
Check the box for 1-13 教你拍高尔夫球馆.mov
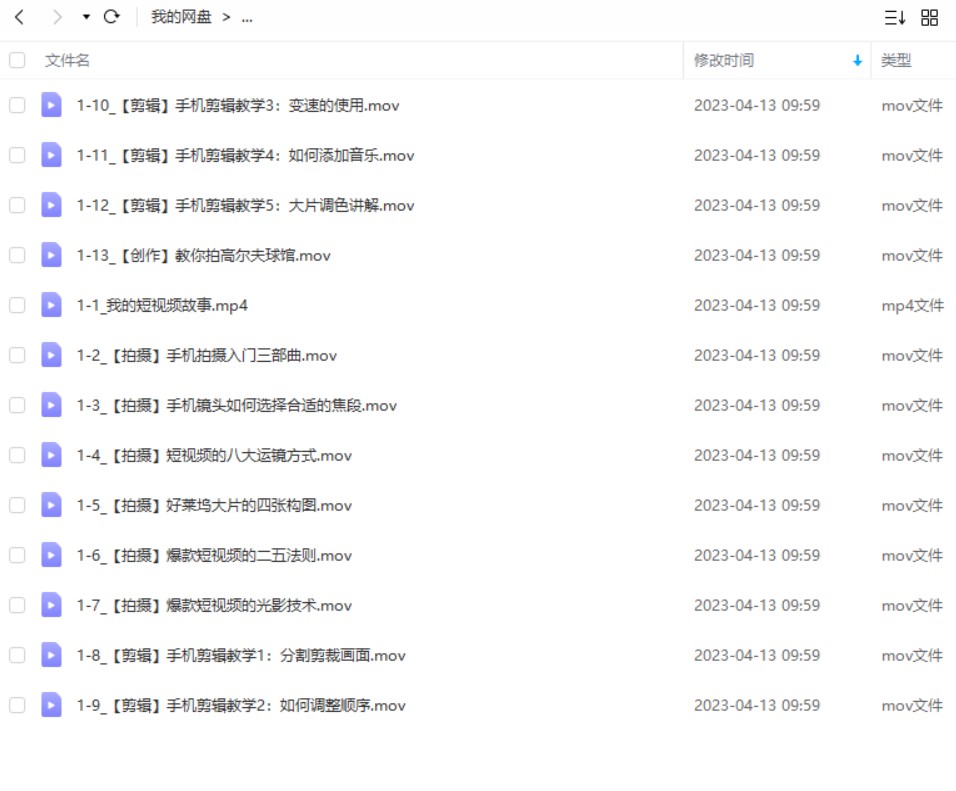[17, 256]
